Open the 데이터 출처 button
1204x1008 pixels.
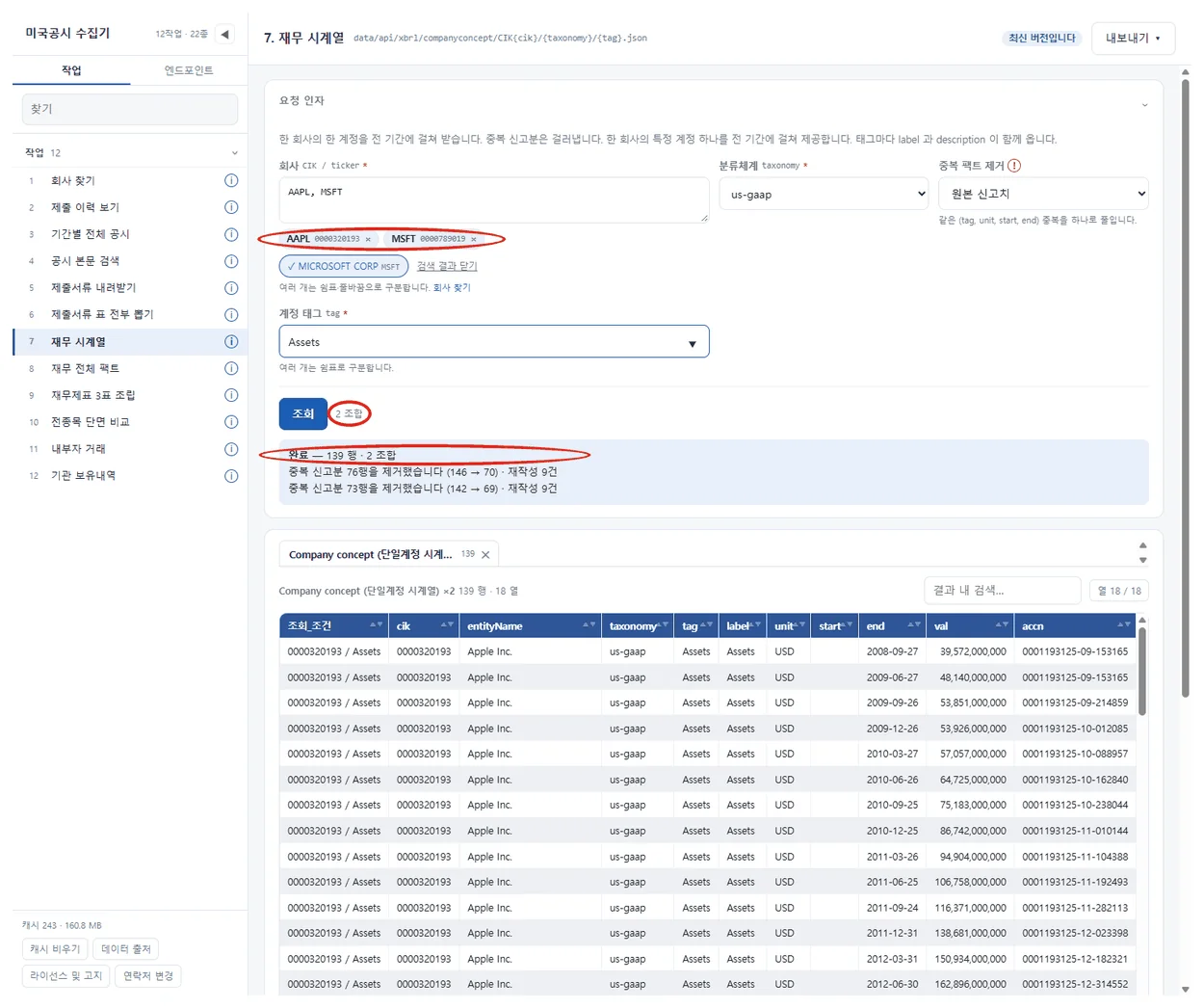[x=126, y=949]
